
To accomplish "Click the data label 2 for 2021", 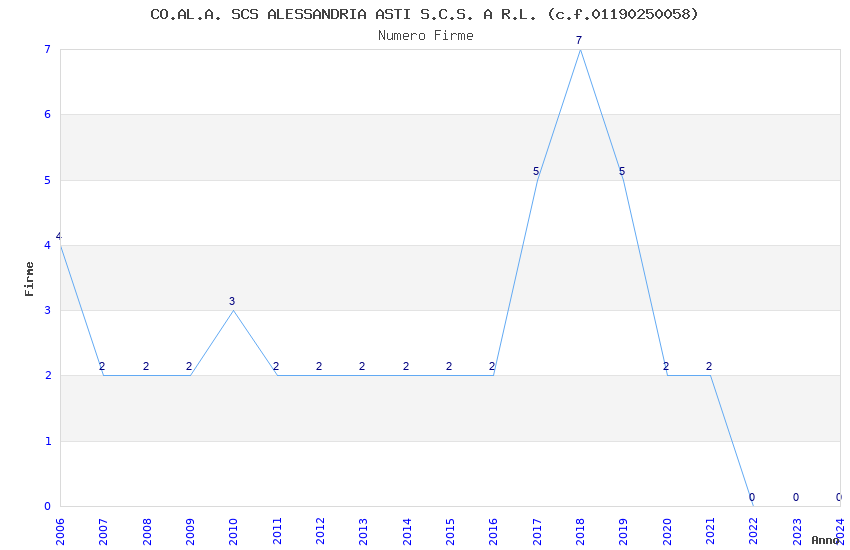I will coord(709,366).
